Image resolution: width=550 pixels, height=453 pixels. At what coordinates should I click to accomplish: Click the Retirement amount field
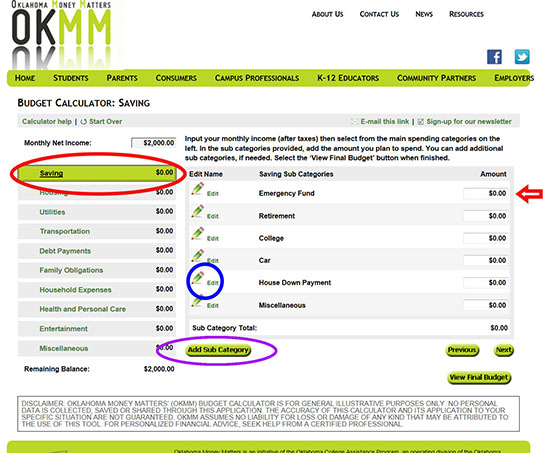(x=485, y=216)
